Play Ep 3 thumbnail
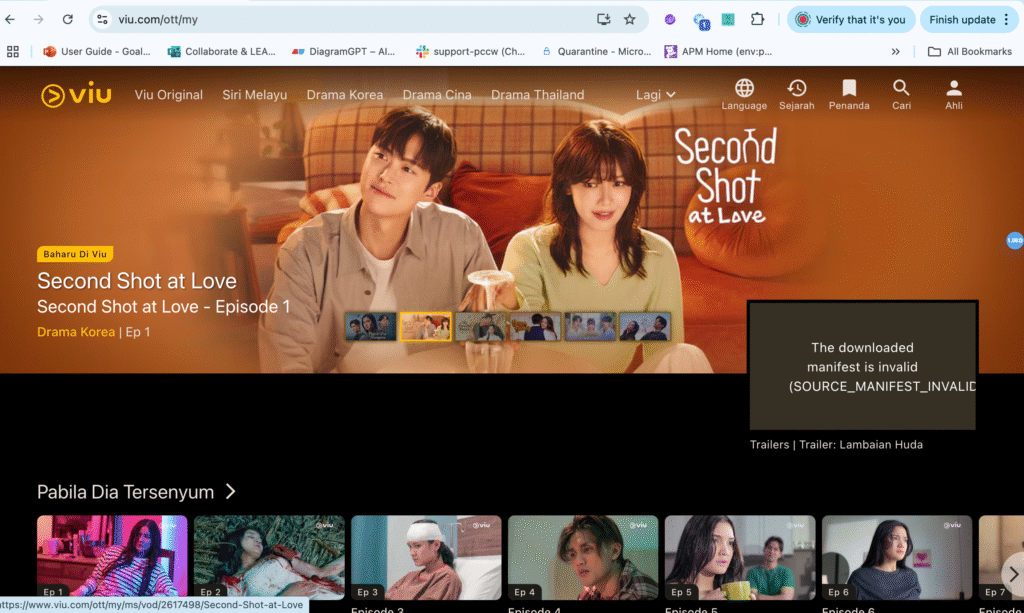The width and height of the screenshot is (1024, 613). pos(426,558)
